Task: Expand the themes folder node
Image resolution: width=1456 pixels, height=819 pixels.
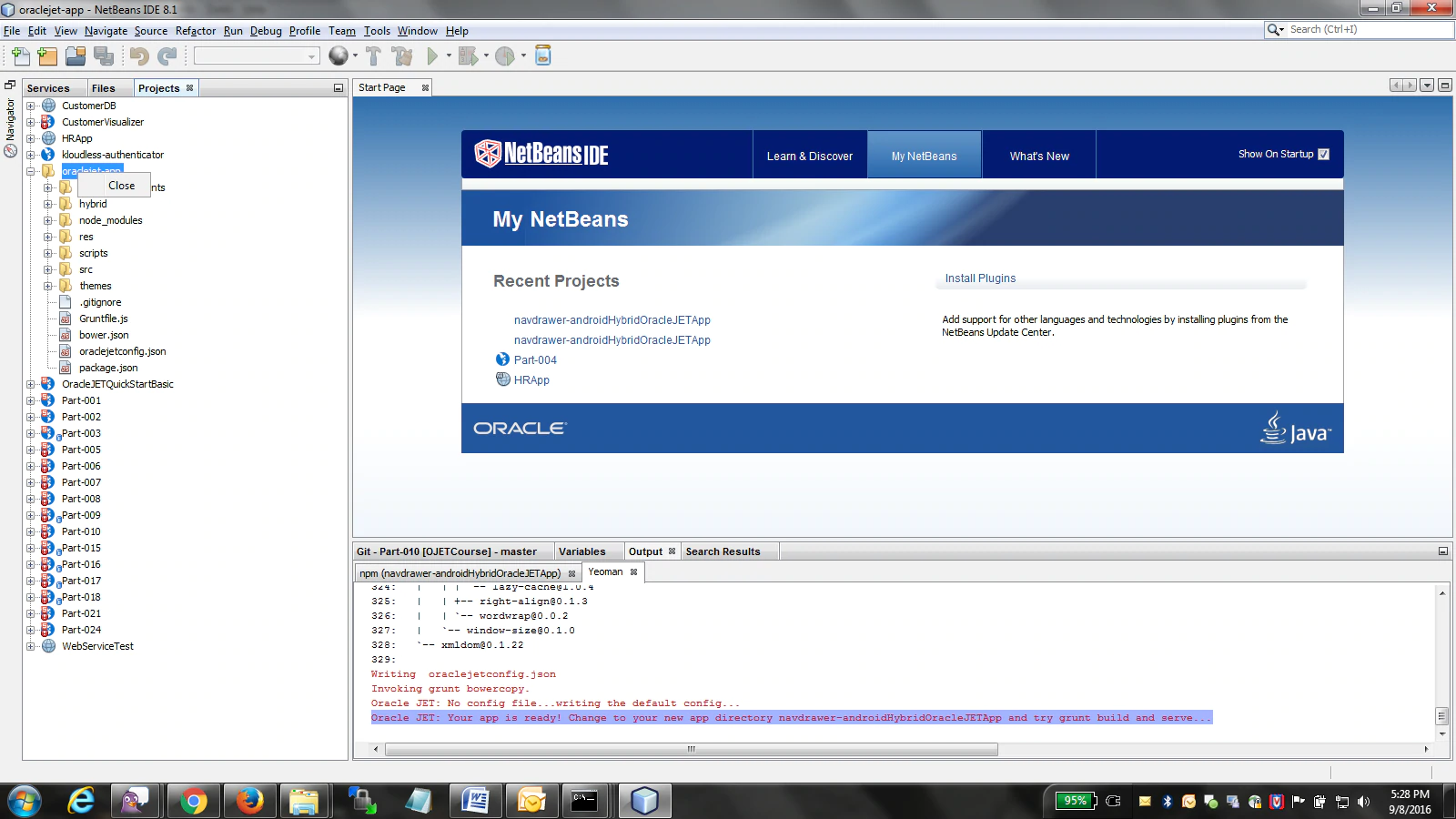Action: [x=48, y=286]
